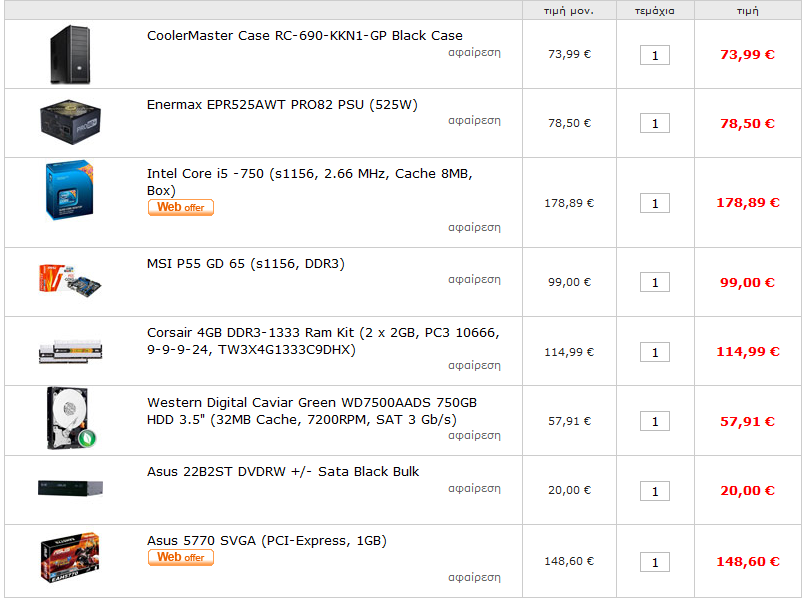Screen dimensions: 805x600
Task: Click the Web offer badge under Asus 5770
Action: (181, 557)
